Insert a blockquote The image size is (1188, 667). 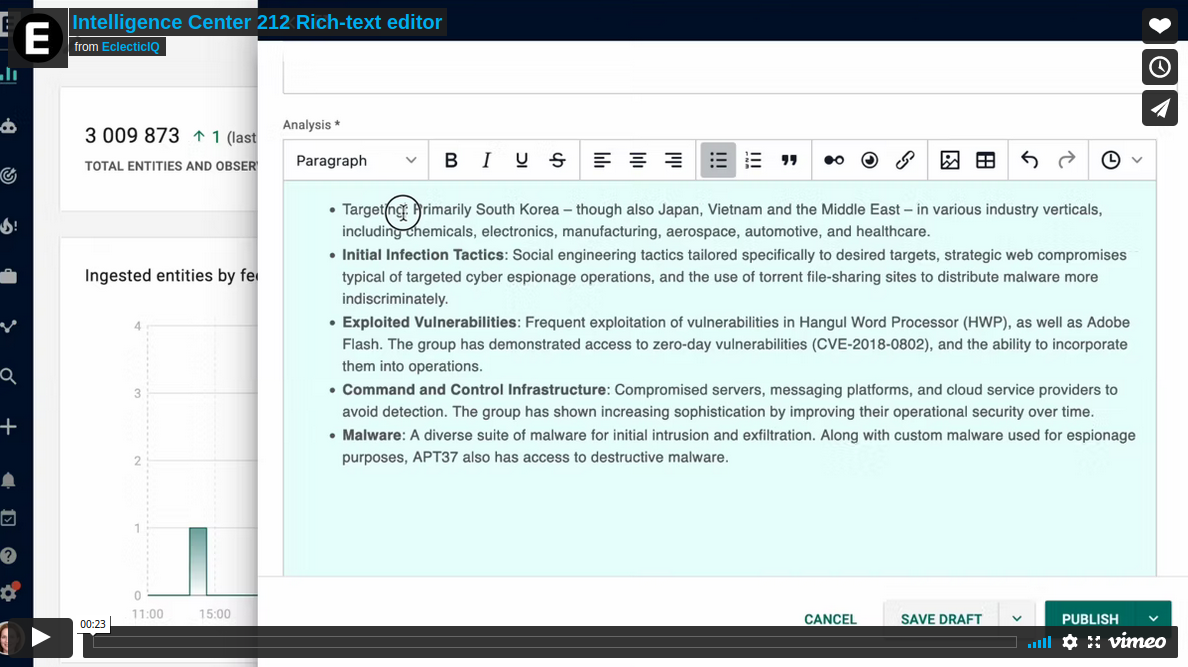788,160
